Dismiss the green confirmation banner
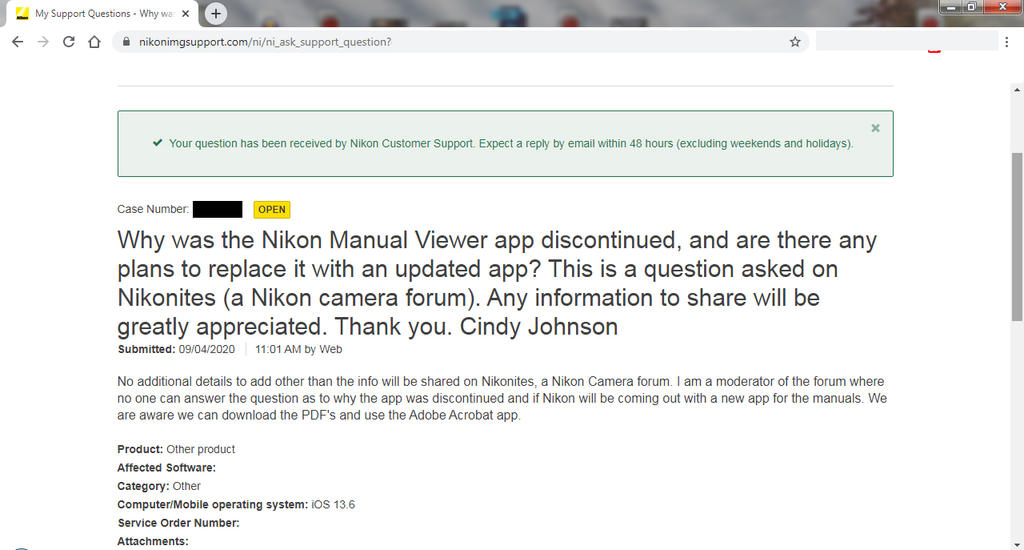The image size is (1024, 550). 875,128
